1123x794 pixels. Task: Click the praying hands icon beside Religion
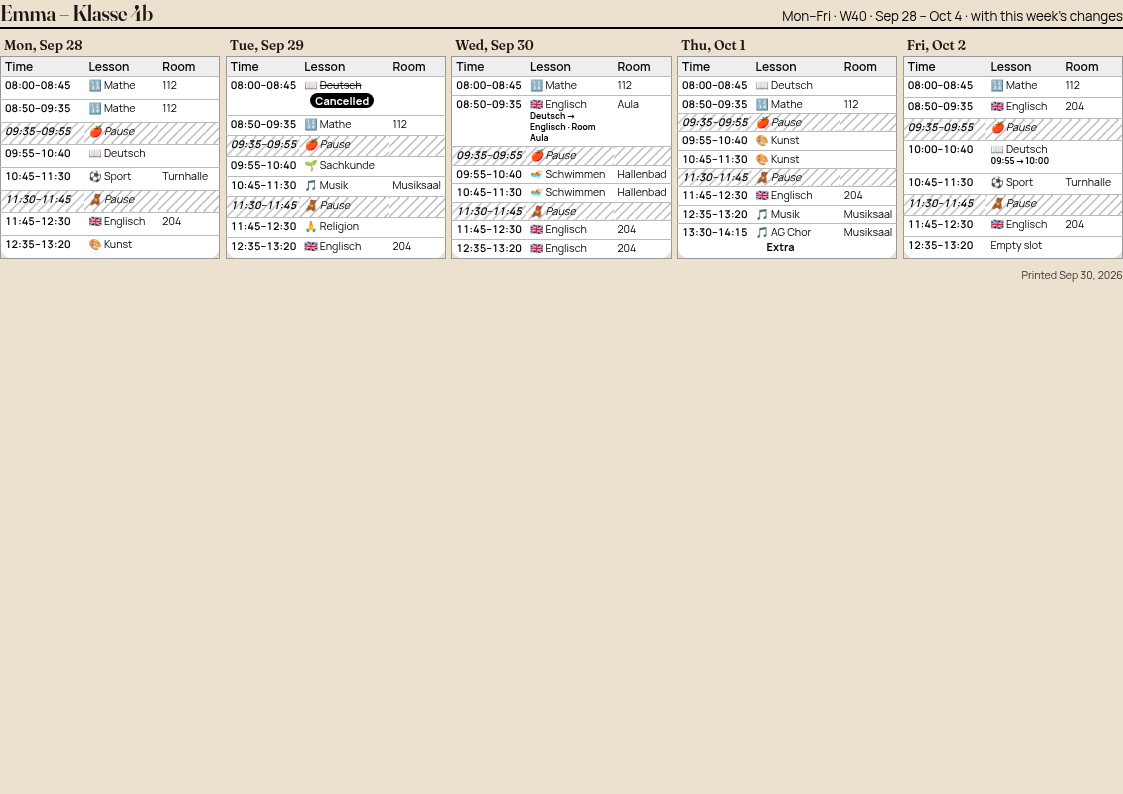[311, 226]
